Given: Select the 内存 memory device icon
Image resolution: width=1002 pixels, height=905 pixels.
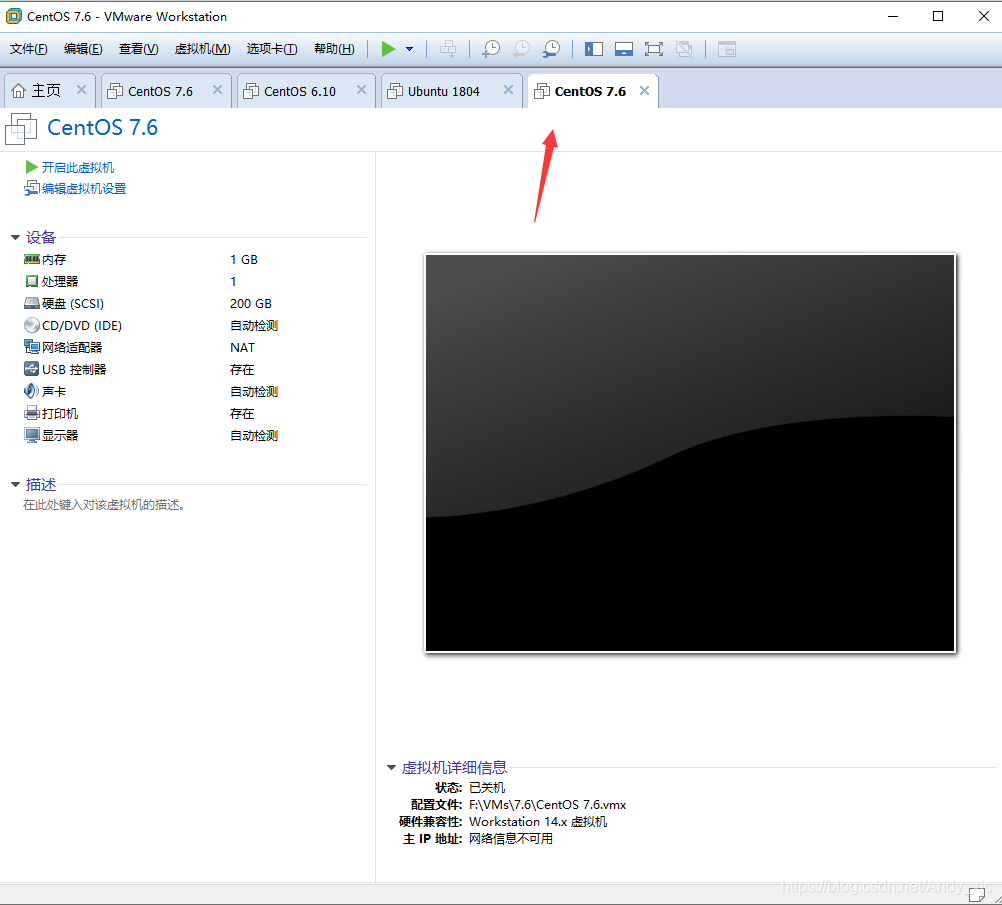Looking at the screenshot, I should pyautogui.click(x=31, y=259).
